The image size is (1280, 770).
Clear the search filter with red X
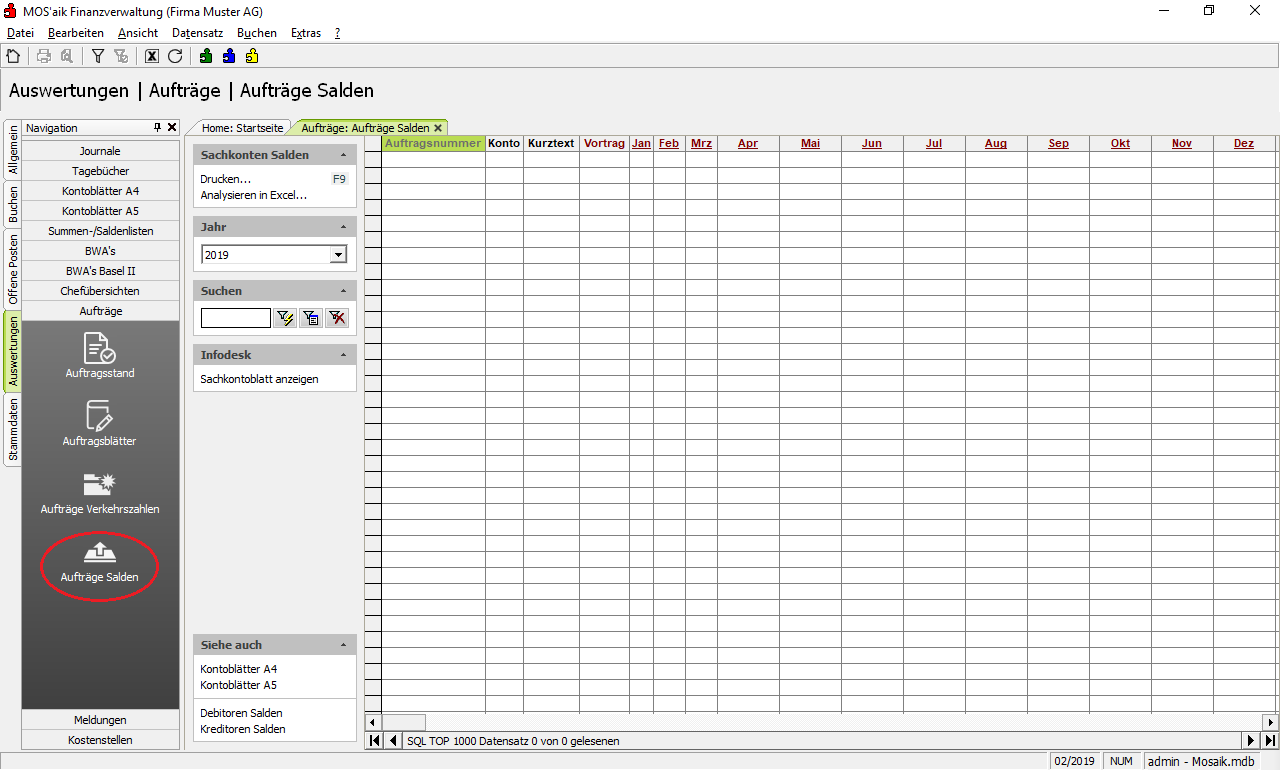337,318
